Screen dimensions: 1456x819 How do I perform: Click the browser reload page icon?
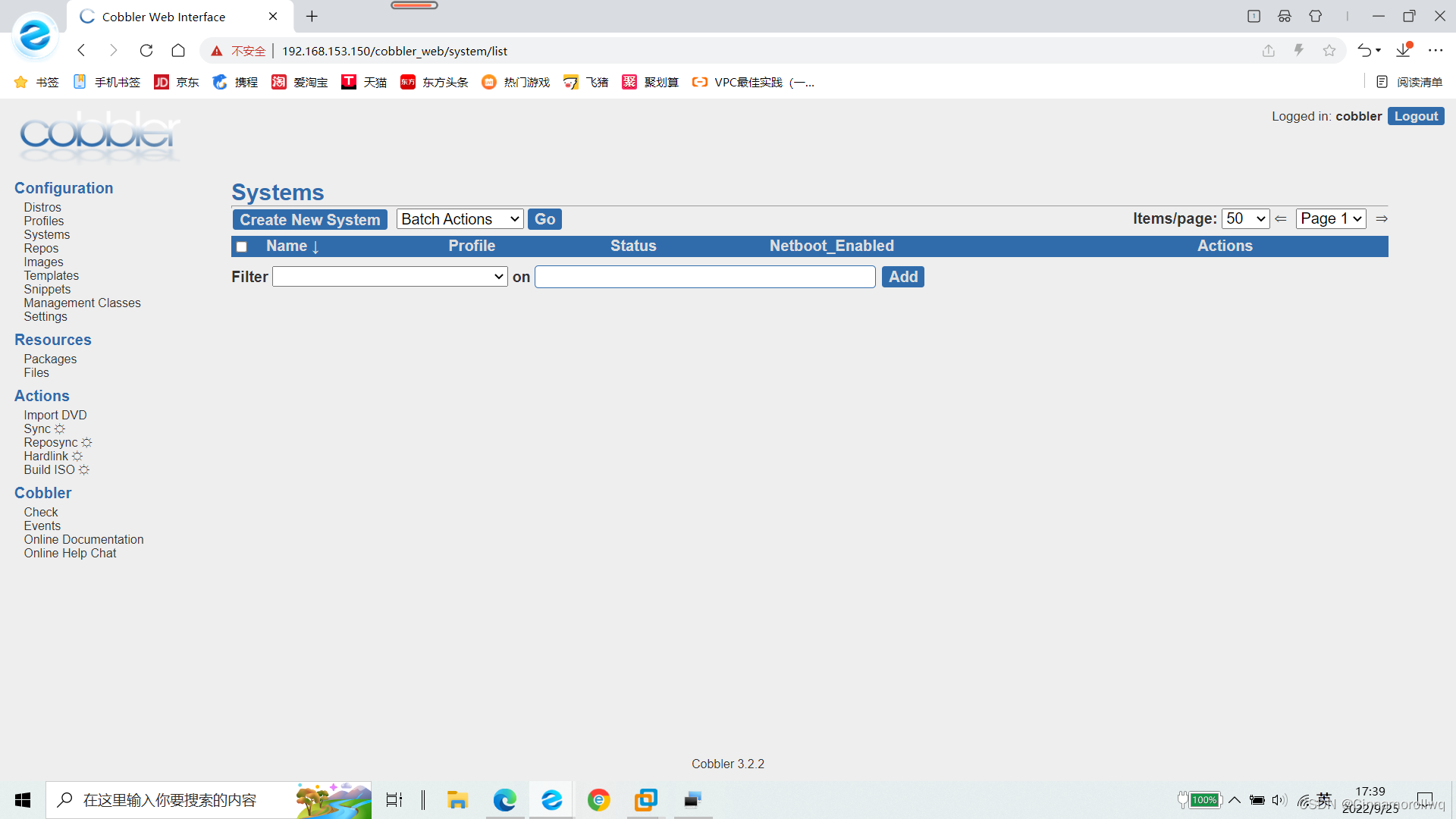pyautogui.click(x=146, y=51)
